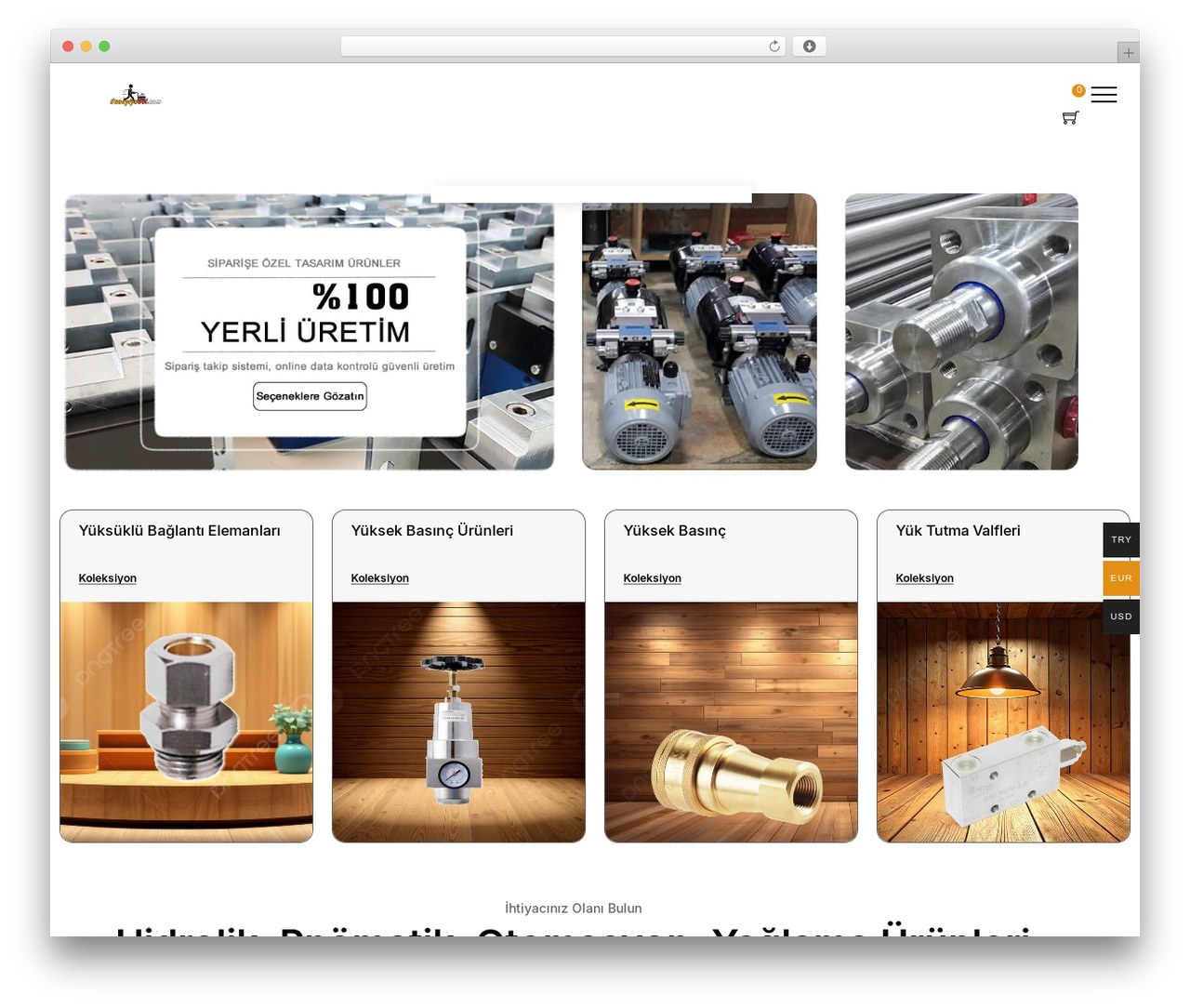Switch currency to USD
Screen dimensions: 1190x1008
[x=1121, y=617]
